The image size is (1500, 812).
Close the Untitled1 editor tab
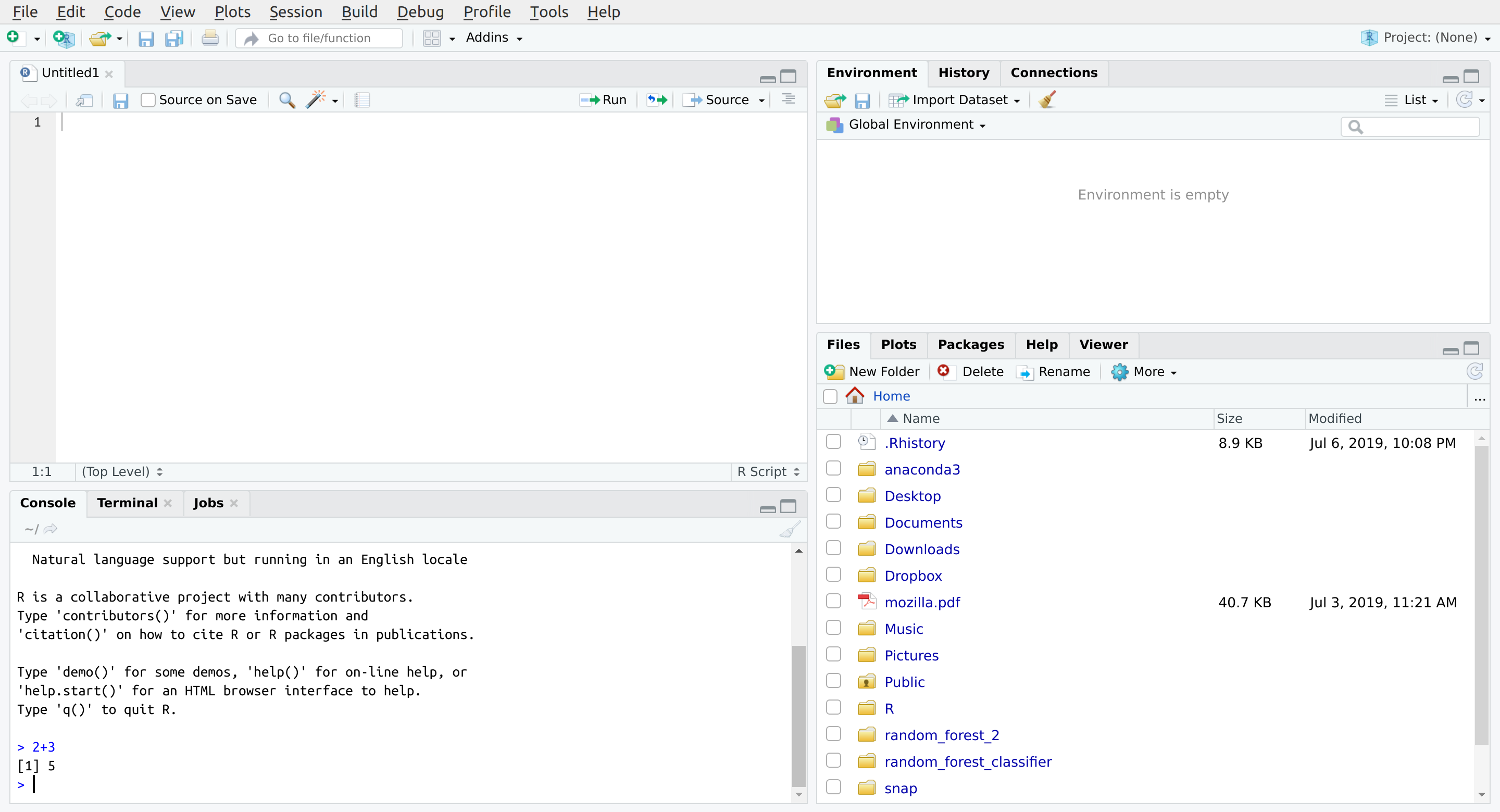109,74
